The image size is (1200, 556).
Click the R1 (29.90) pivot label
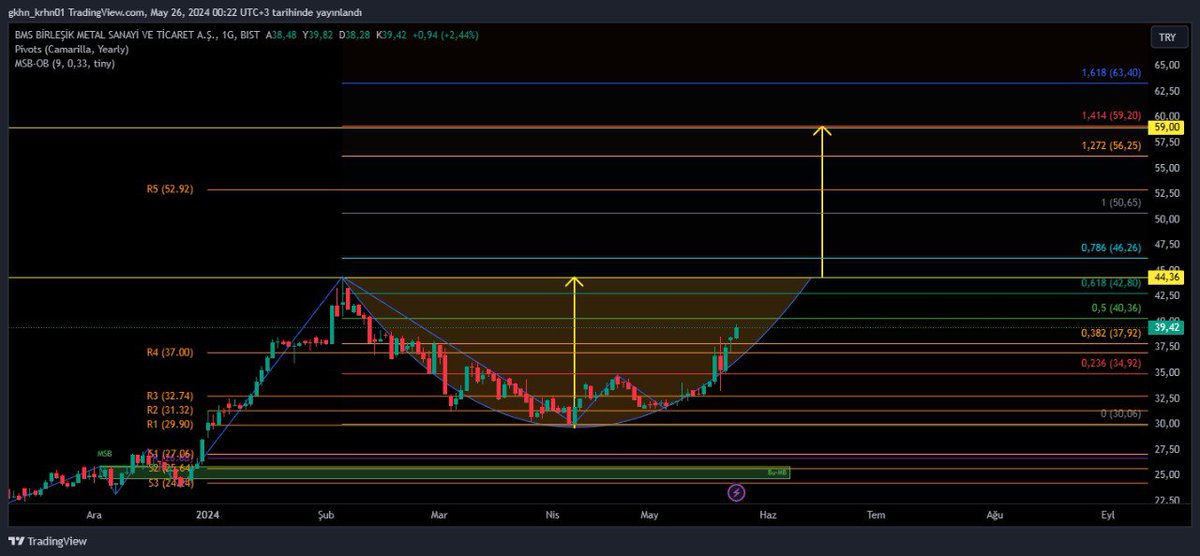tap(169, 424)
